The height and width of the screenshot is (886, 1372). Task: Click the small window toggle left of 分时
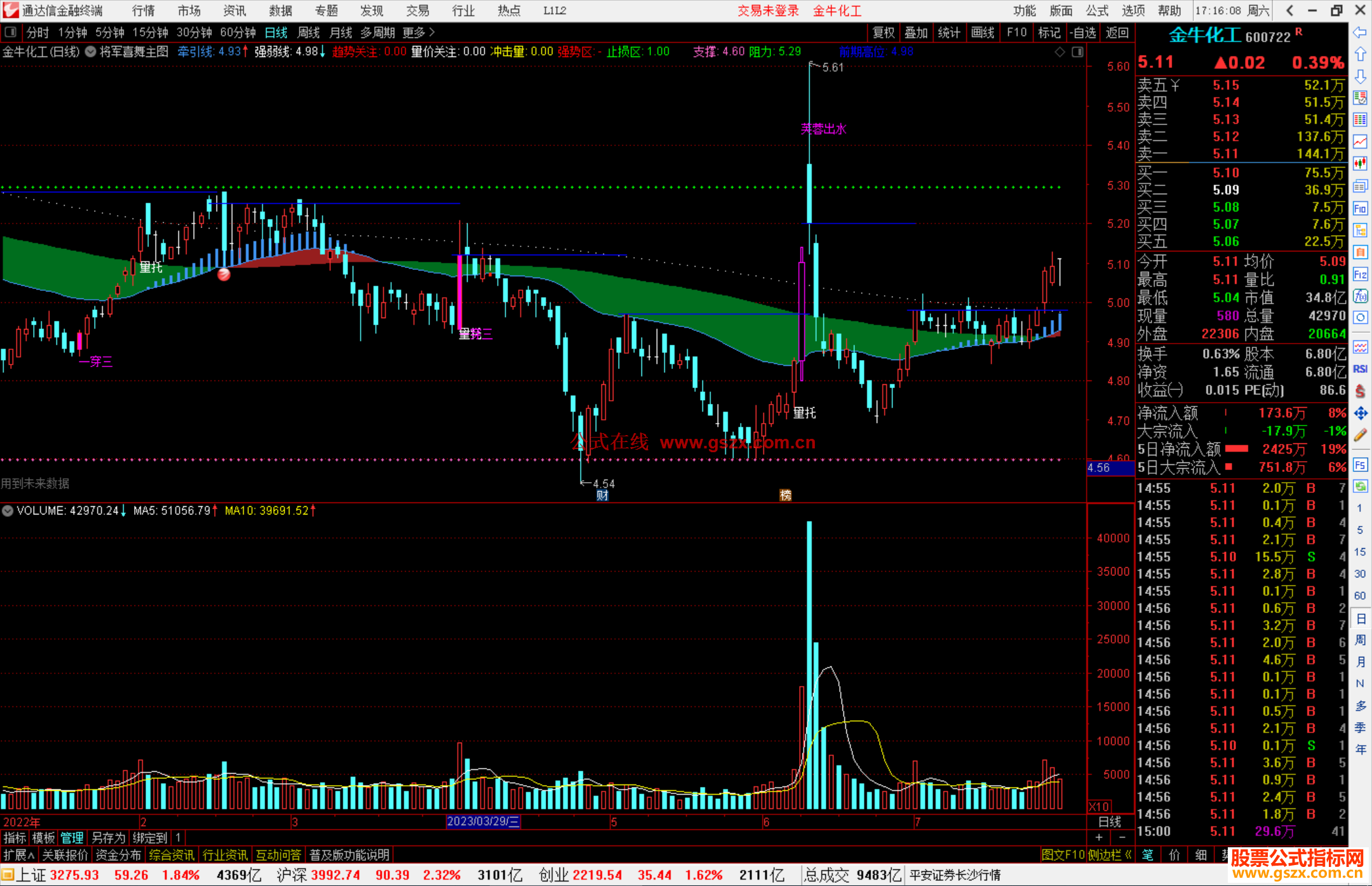click(10, 32)
